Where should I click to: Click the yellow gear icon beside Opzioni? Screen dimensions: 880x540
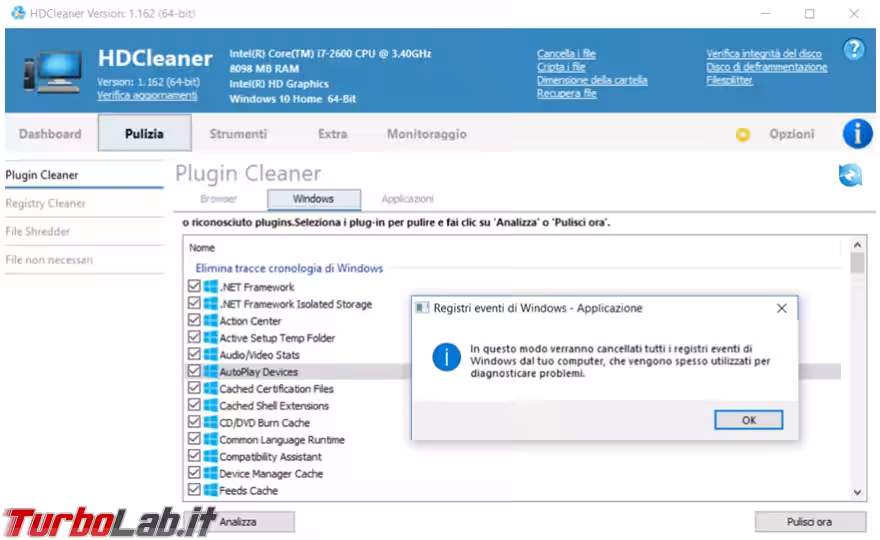[x=742, y=134]
